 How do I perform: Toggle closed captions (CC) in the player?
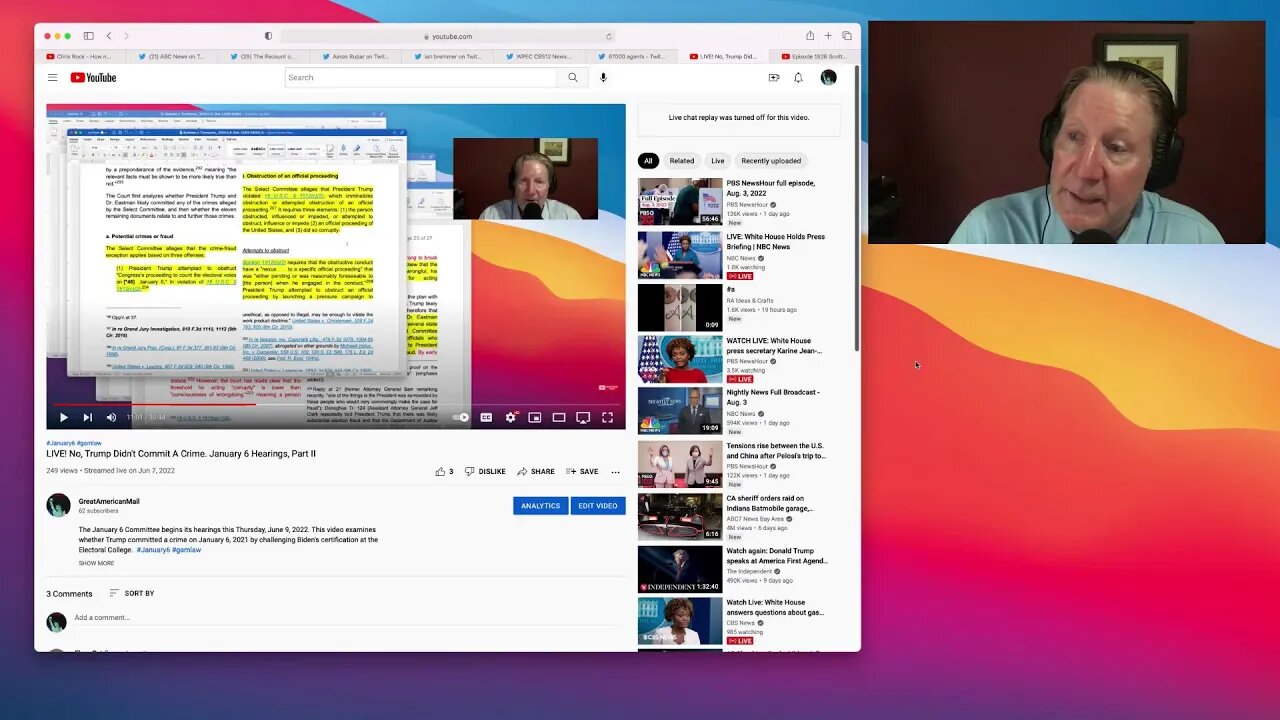tap(486, 417)
